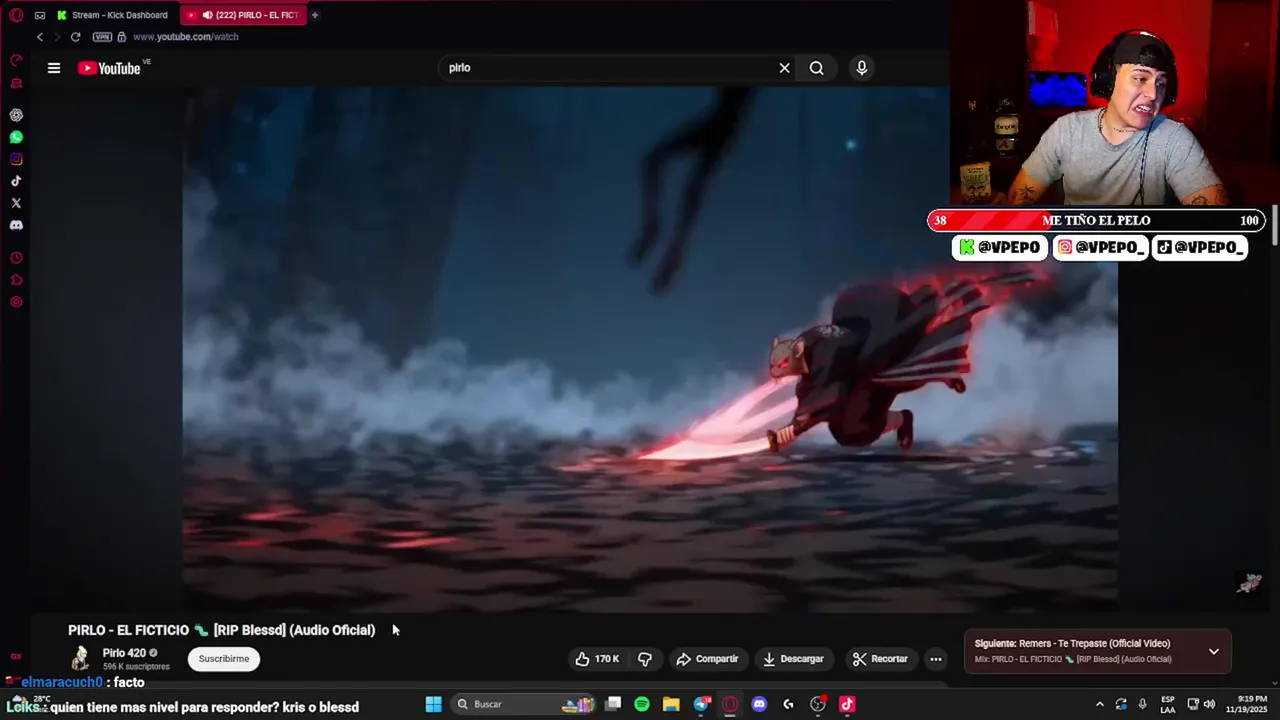Screen dimensions: 1280x720
Task: Open Task View on taskbar
Action: 613,704
